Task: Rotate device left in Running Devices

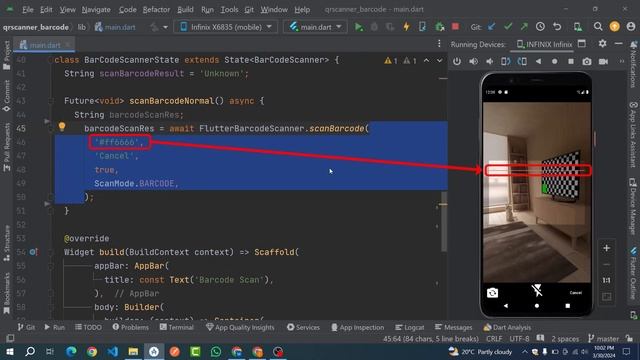Action: (x=505, y=61)
